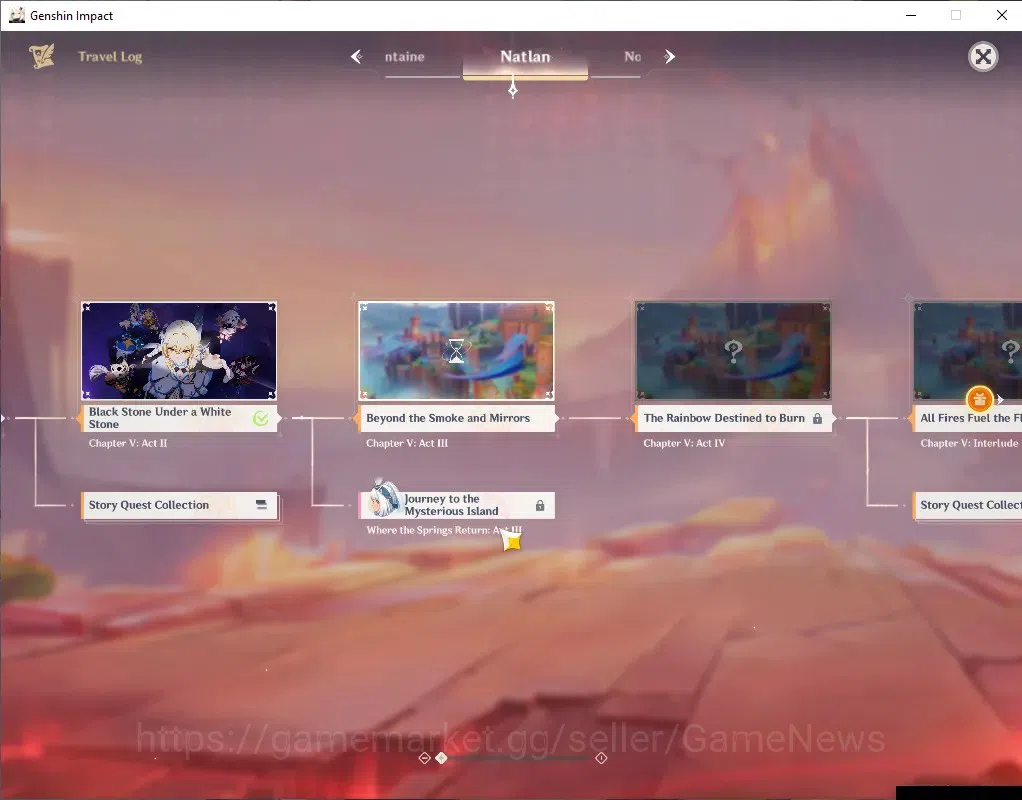Click hourglass icon on Beyond the Smoke thumbnail
The height and width of the screenshot is (800, 1022).
click(x=456, y=351)
